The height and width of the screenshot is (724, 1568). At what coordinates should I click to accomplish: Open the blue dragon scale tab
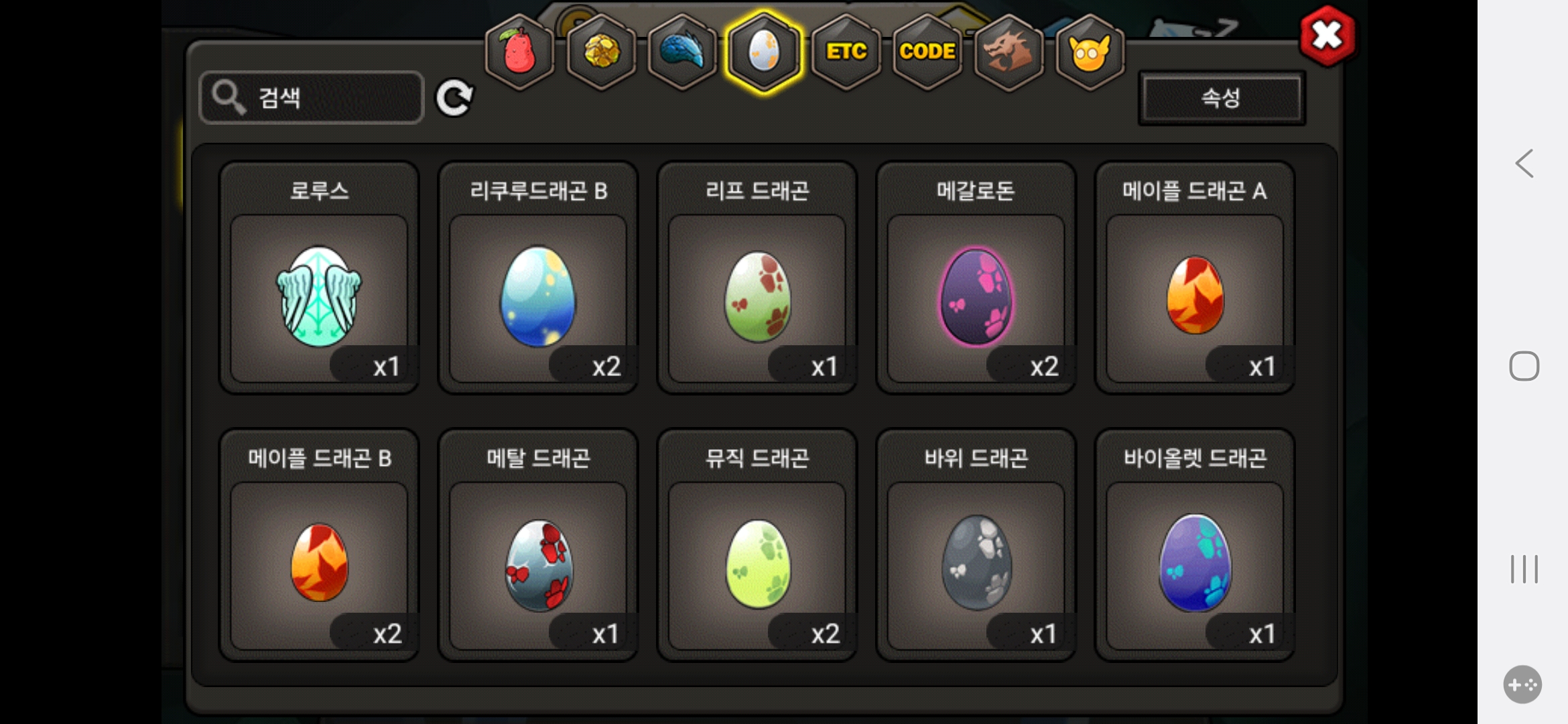682,52
